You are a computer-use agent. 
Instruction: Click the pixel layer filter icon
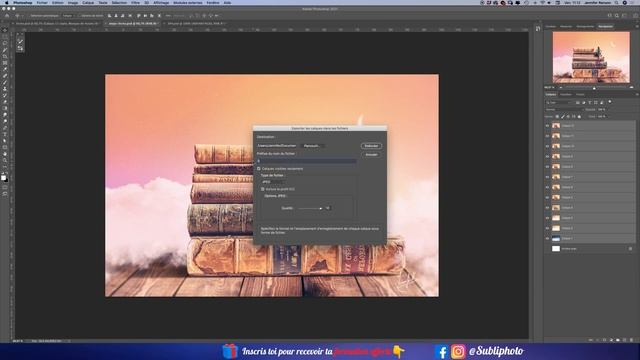coord(578,102)
